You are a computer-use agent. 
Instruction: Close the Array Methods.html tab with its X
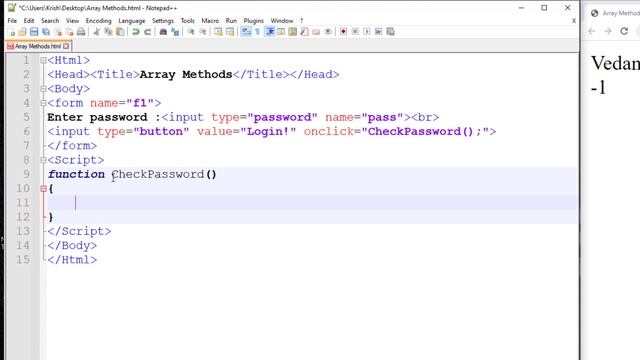click(x=66, y=46)
